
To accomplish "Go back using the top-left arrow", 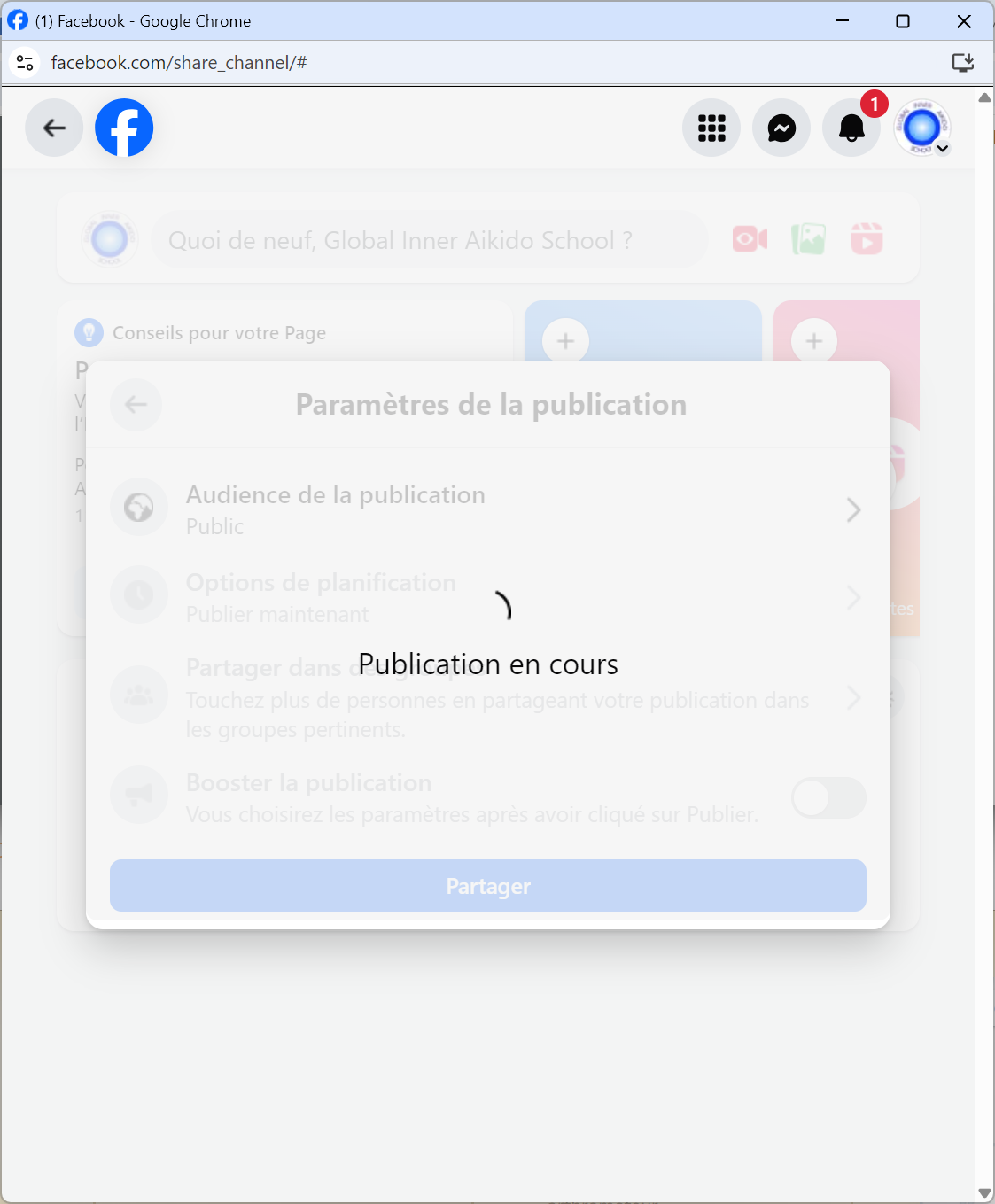I will click(55, 128).
